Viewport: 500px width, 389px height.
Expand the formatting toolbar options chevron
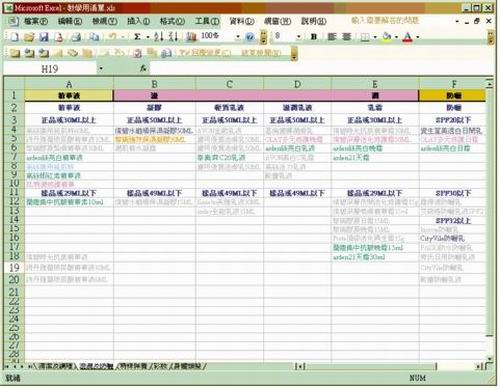click(490, 37)
